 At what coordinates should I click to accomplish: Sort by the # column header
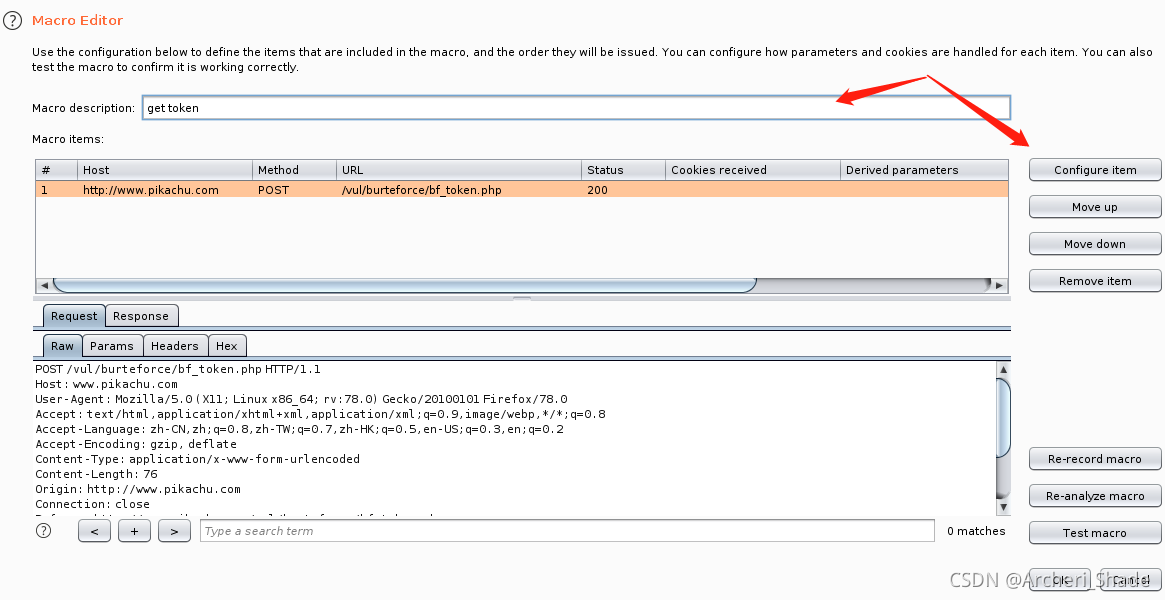coord(56,170)
